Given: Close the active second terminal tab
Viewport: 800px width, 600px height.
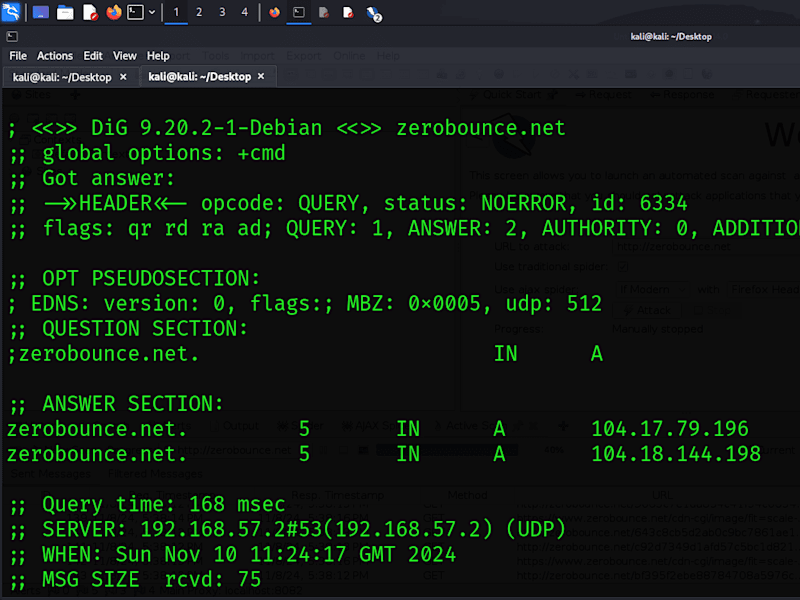Looking at the screenshot, I should pos(261,77).
